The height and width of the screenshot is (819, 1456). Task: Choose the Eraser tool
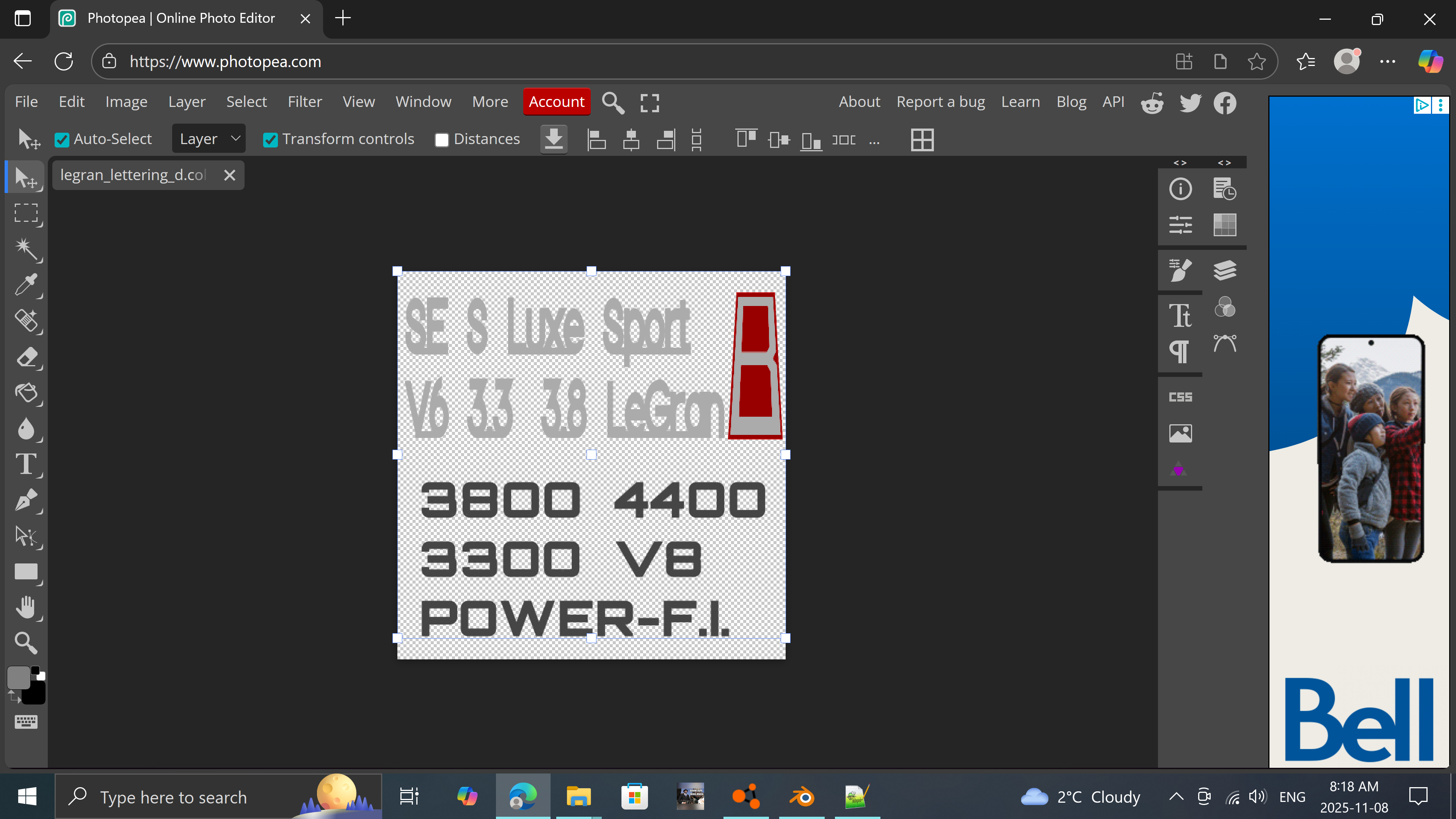coord(25,357)
